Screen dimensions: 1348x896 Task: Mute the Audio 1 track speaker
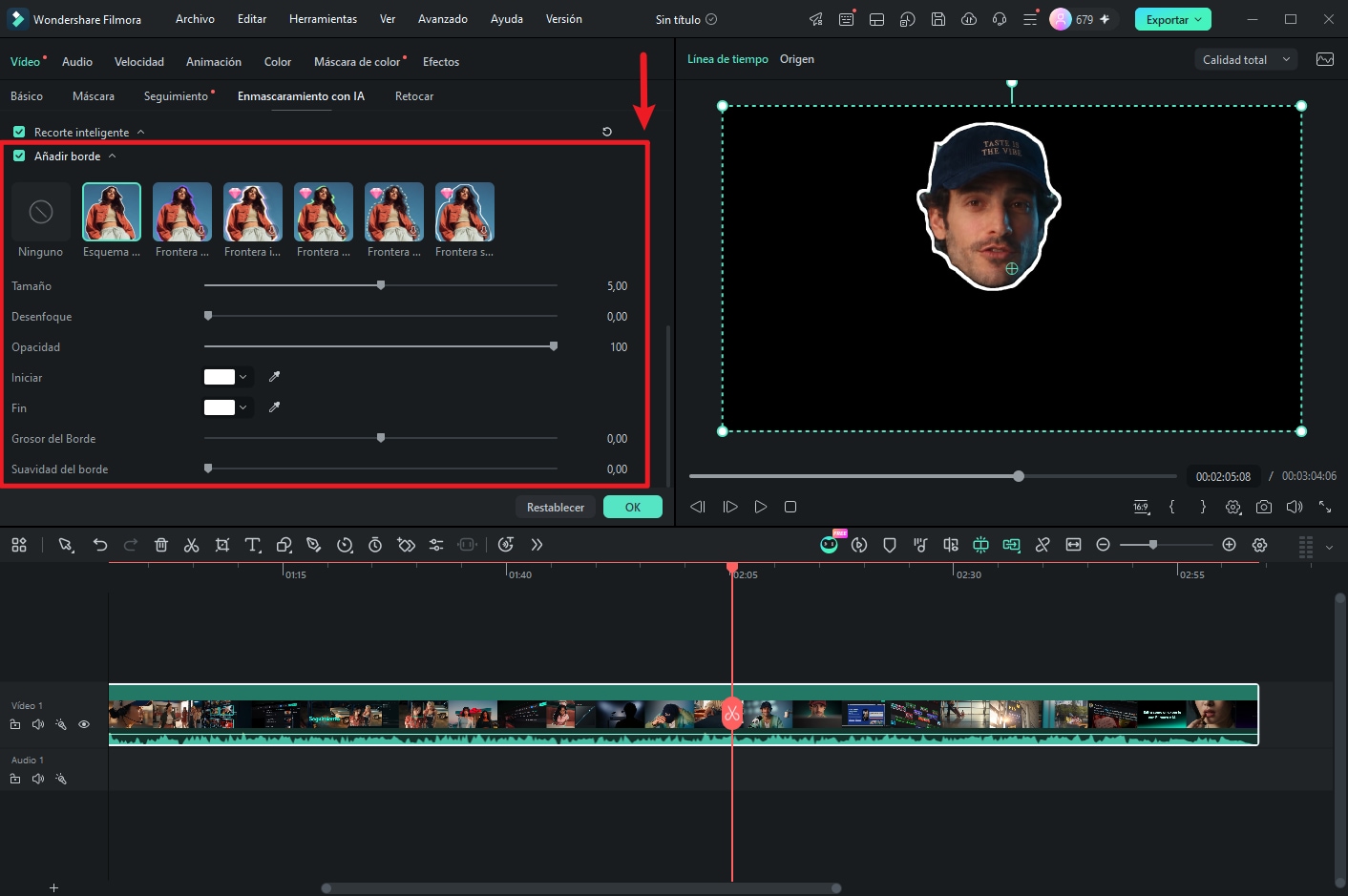point(38,779)
